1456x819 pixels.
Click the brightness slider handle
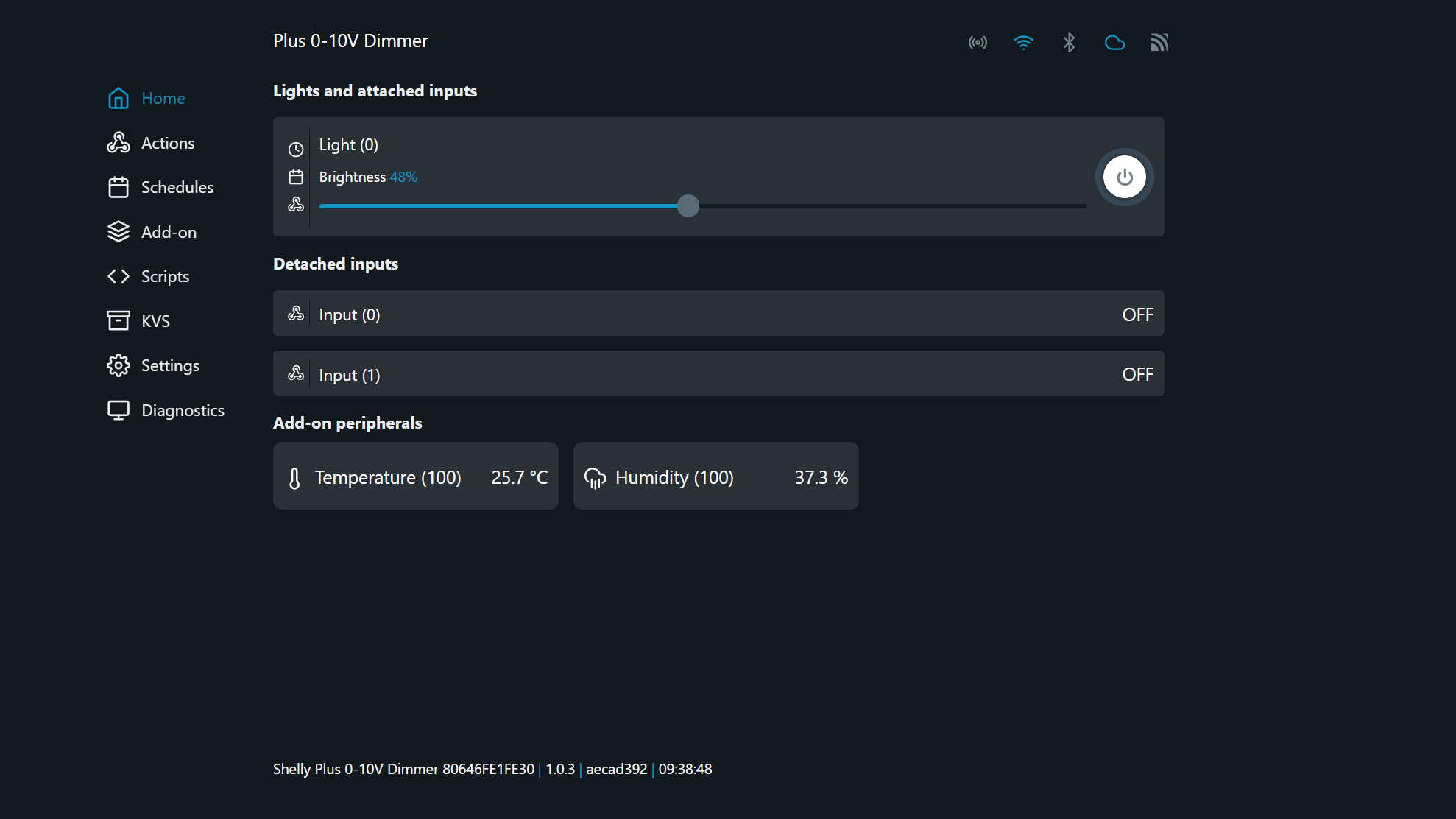[x=688, y=205]
